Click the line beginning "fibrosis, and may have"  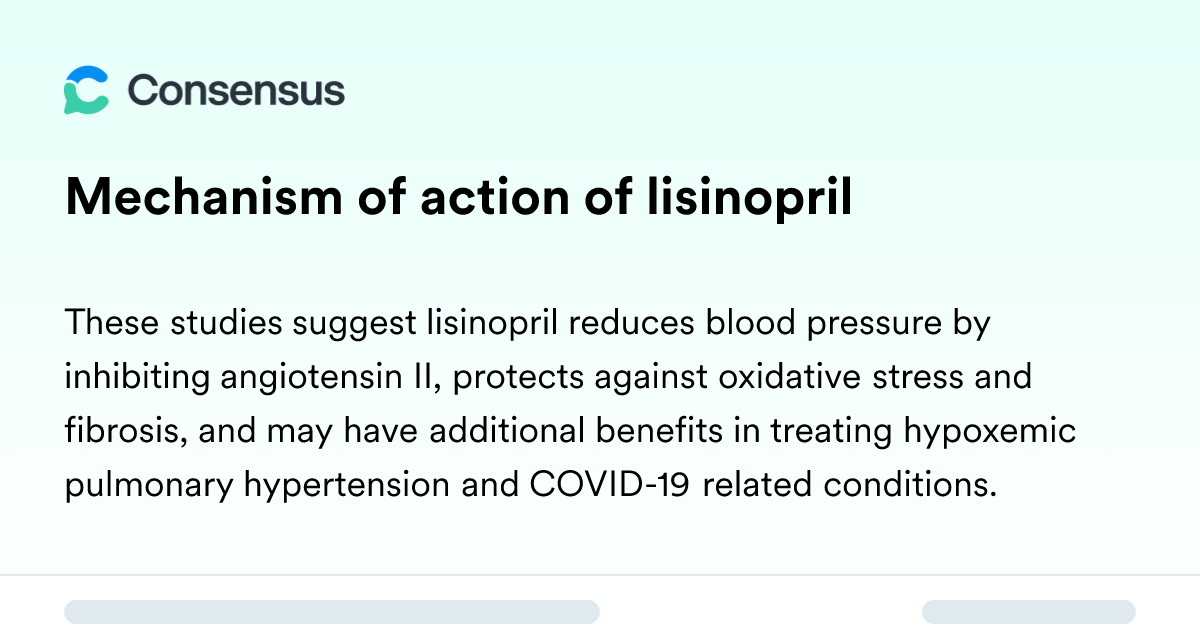570,432
